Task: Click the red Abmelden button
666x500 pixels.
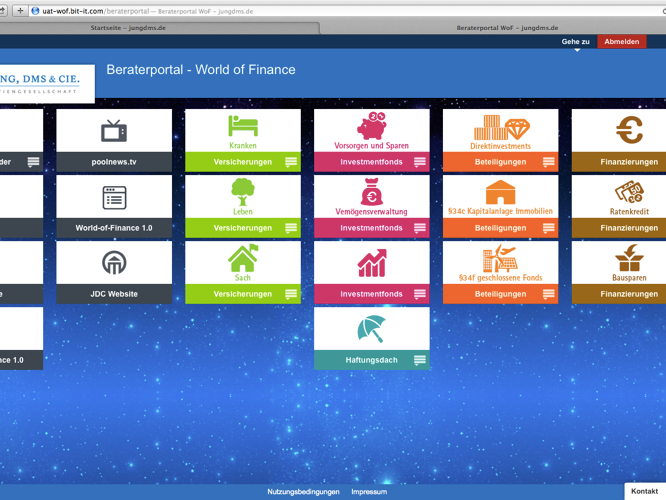Action: (621, 42)
